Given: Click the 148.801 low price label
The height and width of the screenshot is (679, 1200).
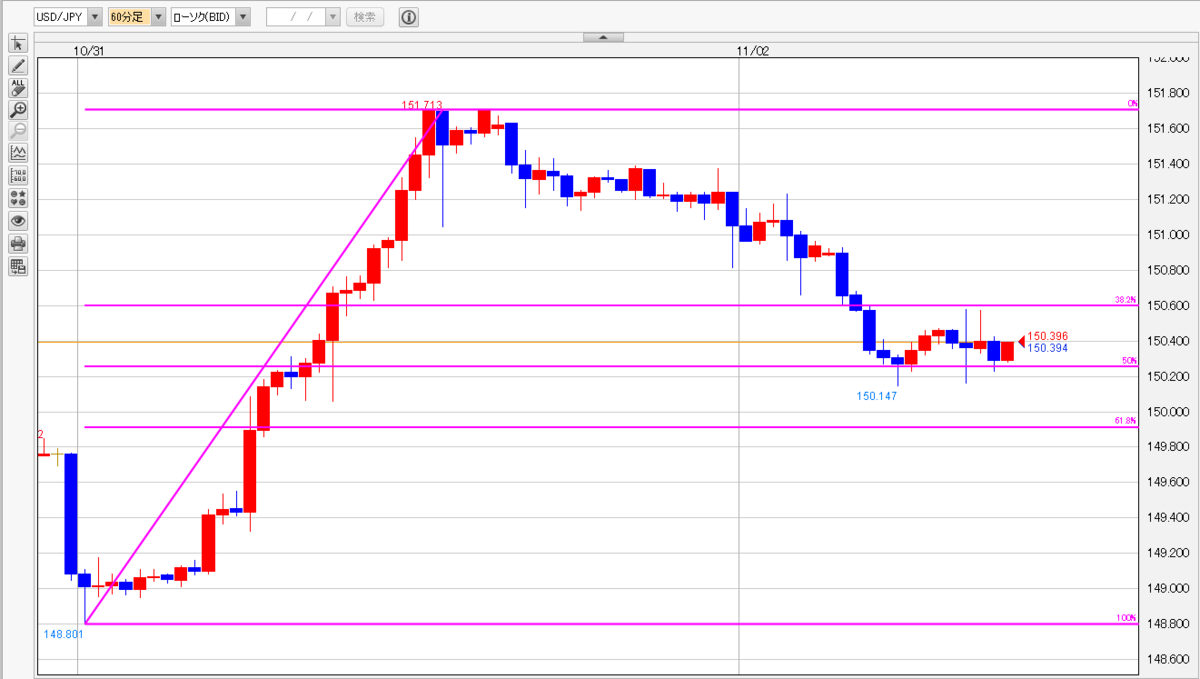Looking at the screenshot, I should pyautogui.click(x=63, y=633).
